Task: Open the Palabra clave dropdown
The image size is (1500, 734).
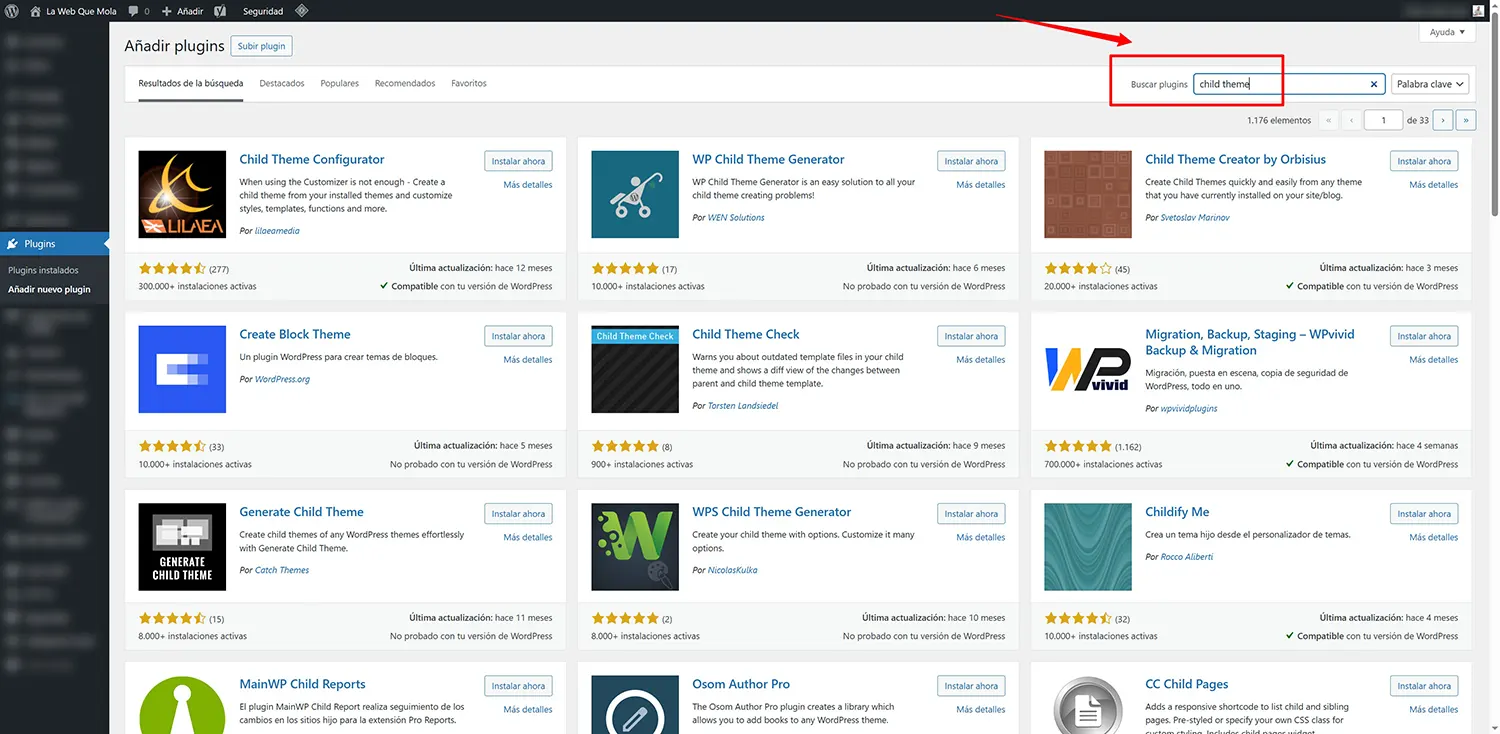Action: pos(1429,85)
